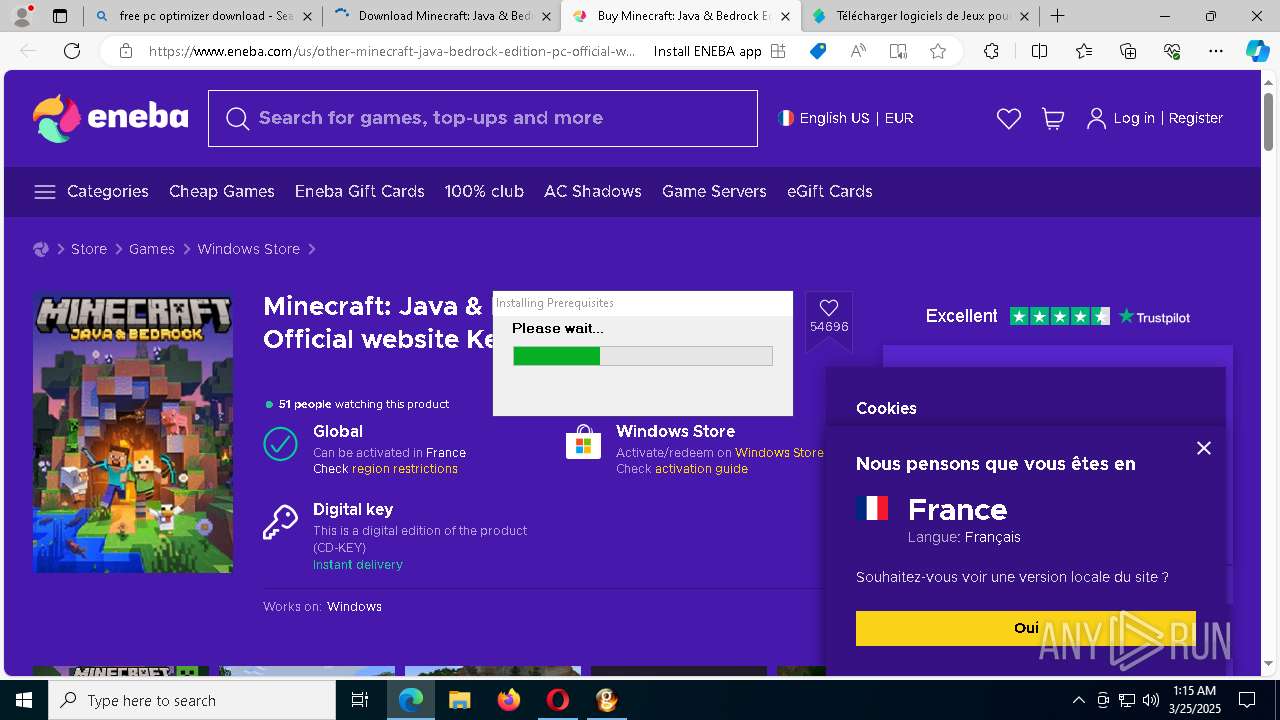Open eGift Cards menu item
1280x720 pixels.
coord(830,191)
